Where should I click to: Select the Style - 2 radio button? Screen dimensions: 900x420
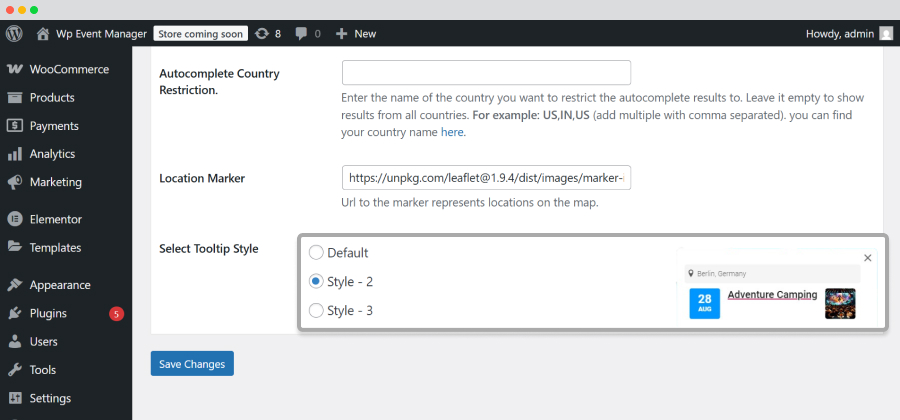[316, 282]
